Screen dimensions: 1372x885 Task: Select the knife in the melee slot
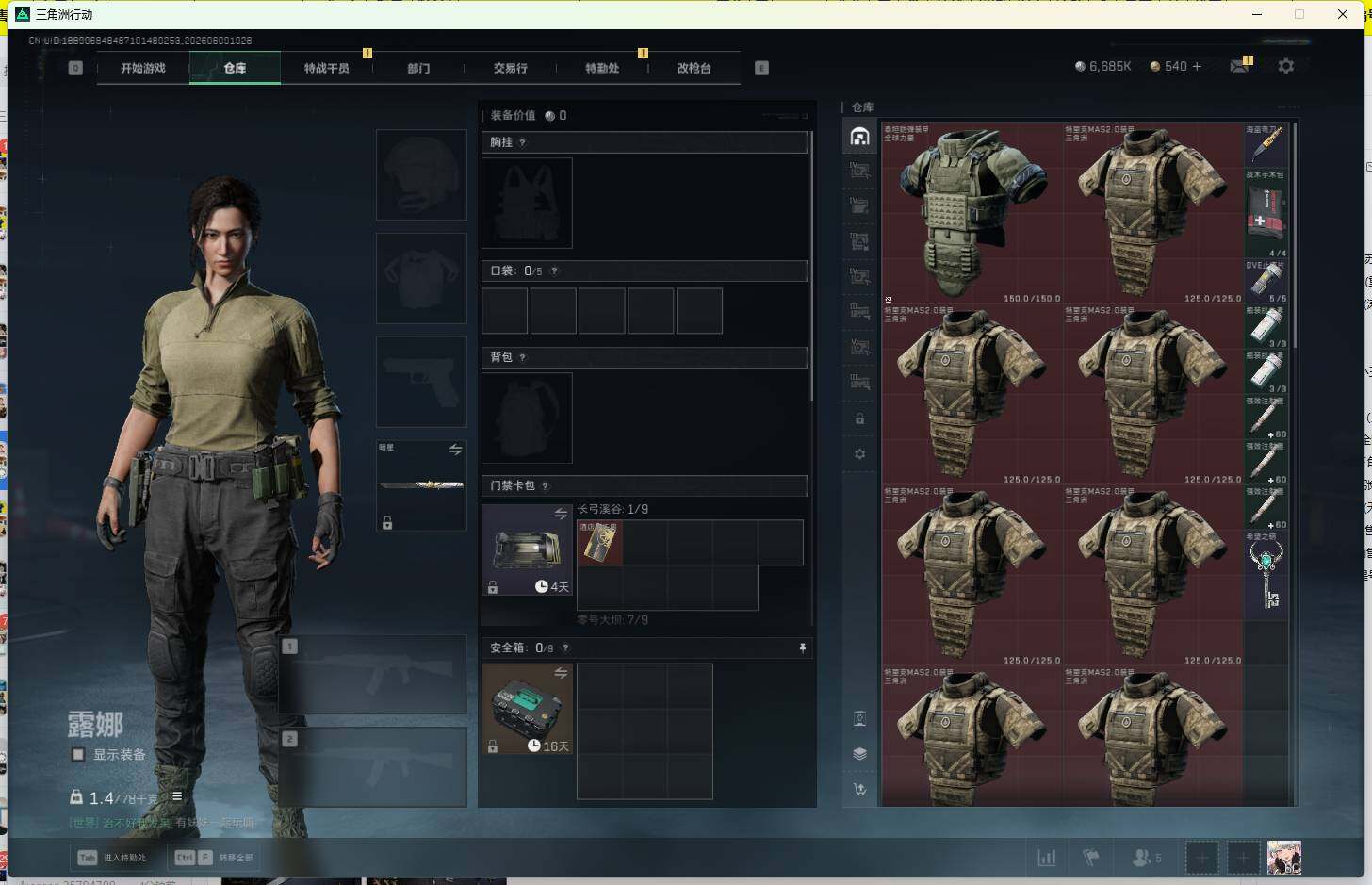[x=421, y=485]
